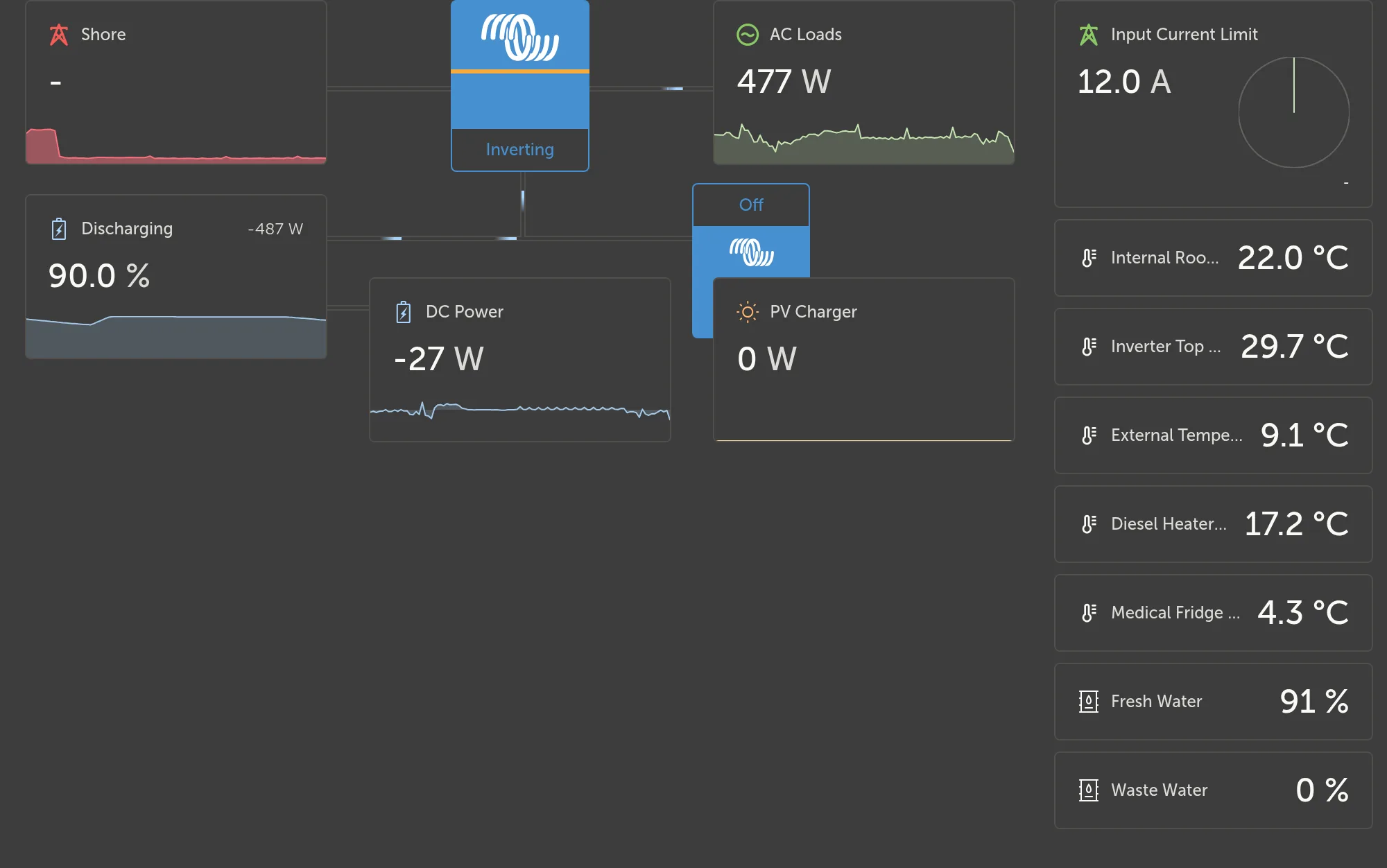This screenshot has height=868, width=1387.
Task: Click the Internal Room thermometer icon
Action: pyautogui.click(x=1089, y=258)
